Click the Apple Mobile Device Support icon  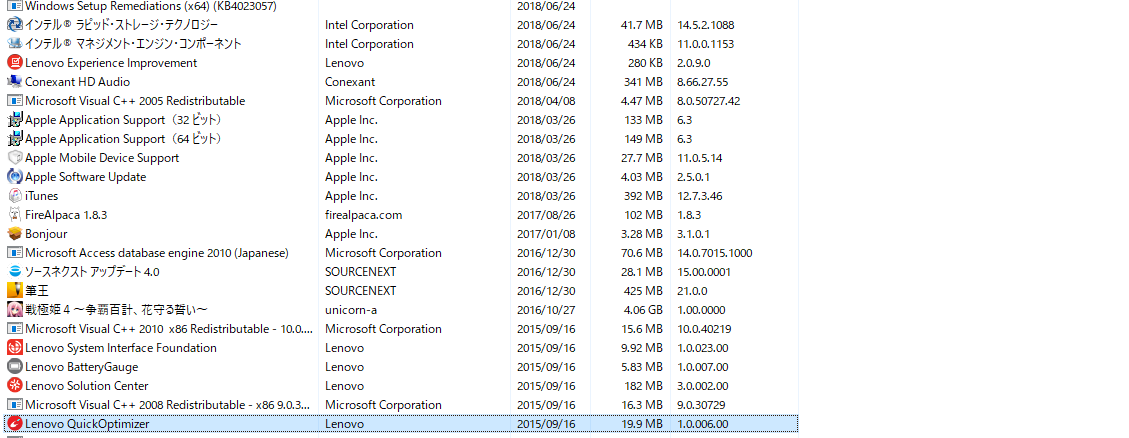click(x=14, y=158)
